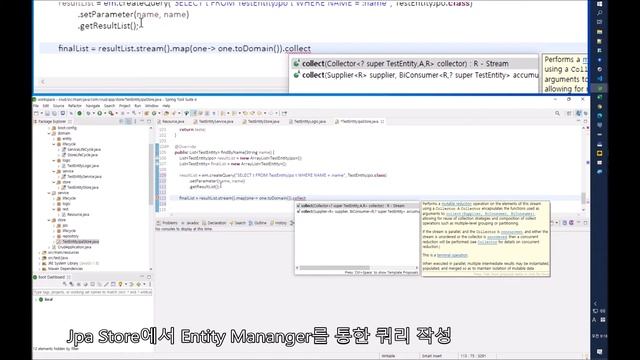640x360 pixels.
Task: Click the Save toolbar icon
Action: tap(47, 113)
